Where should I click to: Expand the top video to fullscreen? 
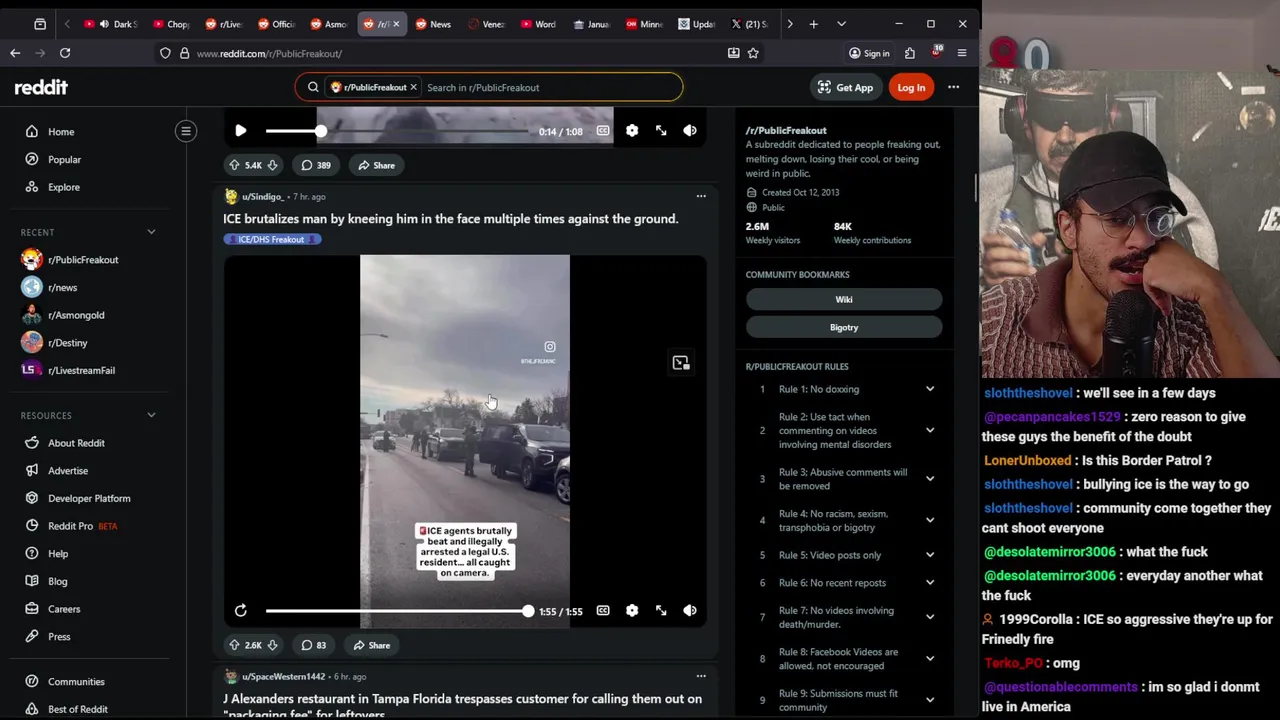click(x=661, y=131)
